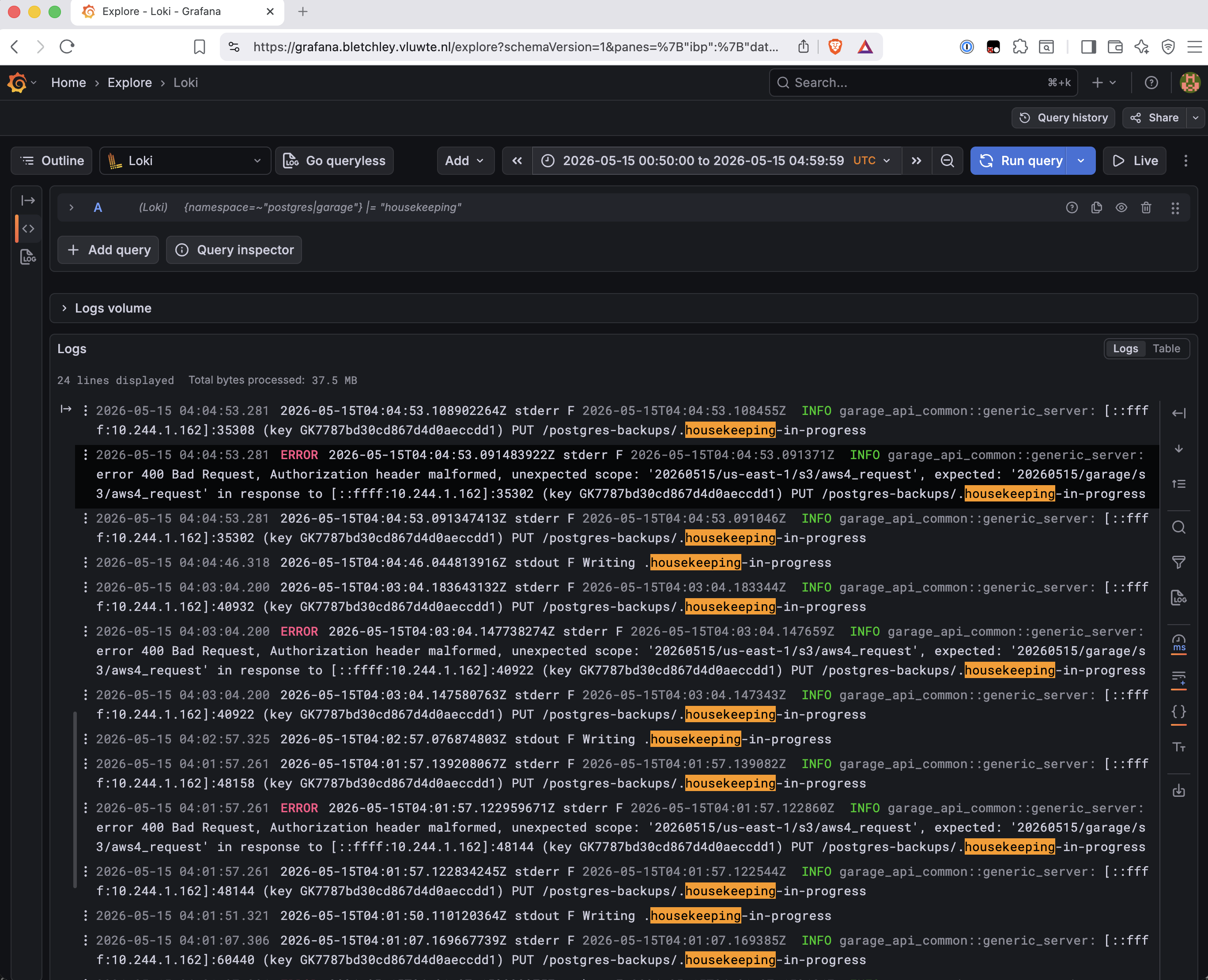Start Live log streaming
Screen dimensions: 1208x980
click(1135, 161)
